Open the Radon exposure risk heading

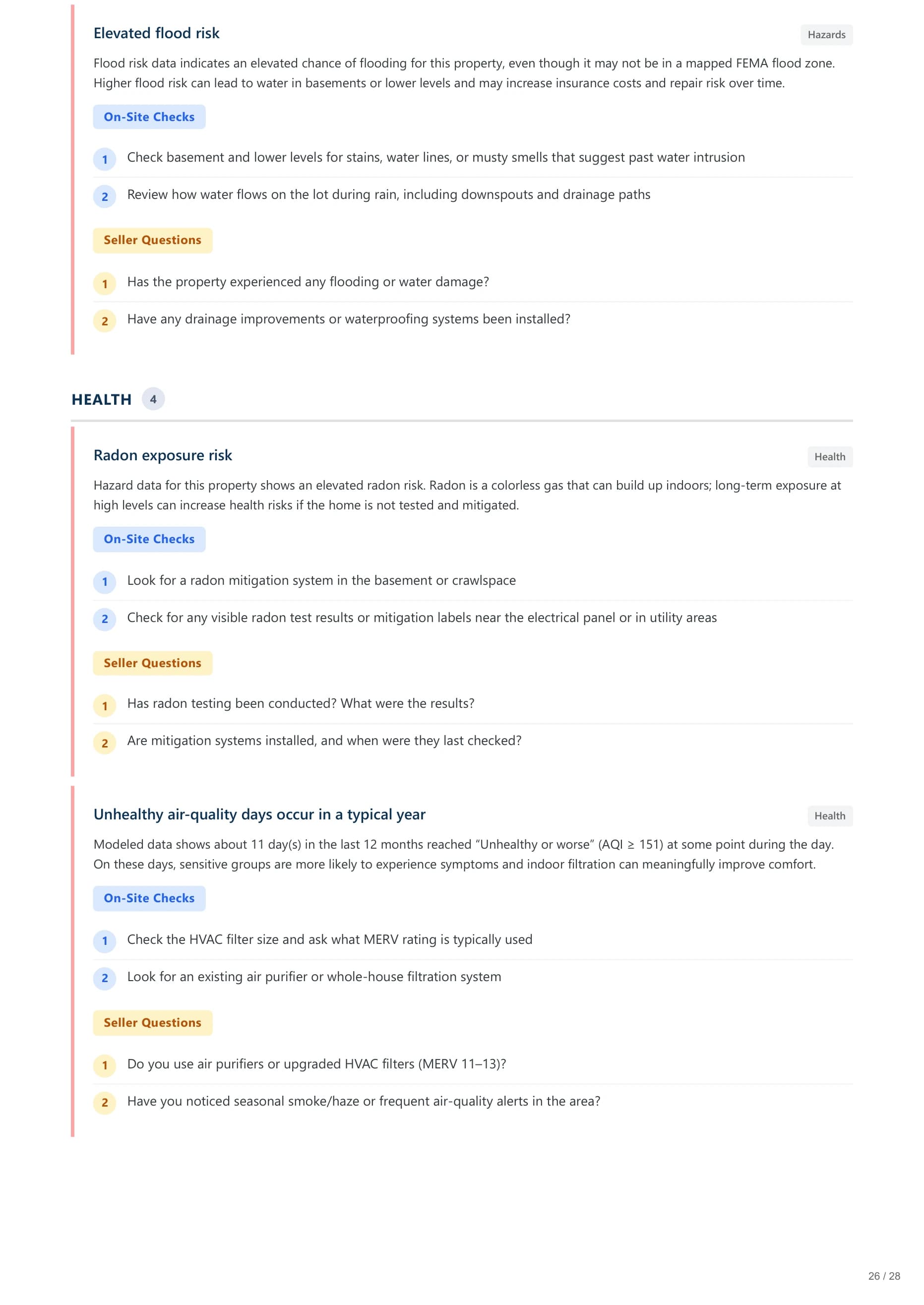coord(163,456)
